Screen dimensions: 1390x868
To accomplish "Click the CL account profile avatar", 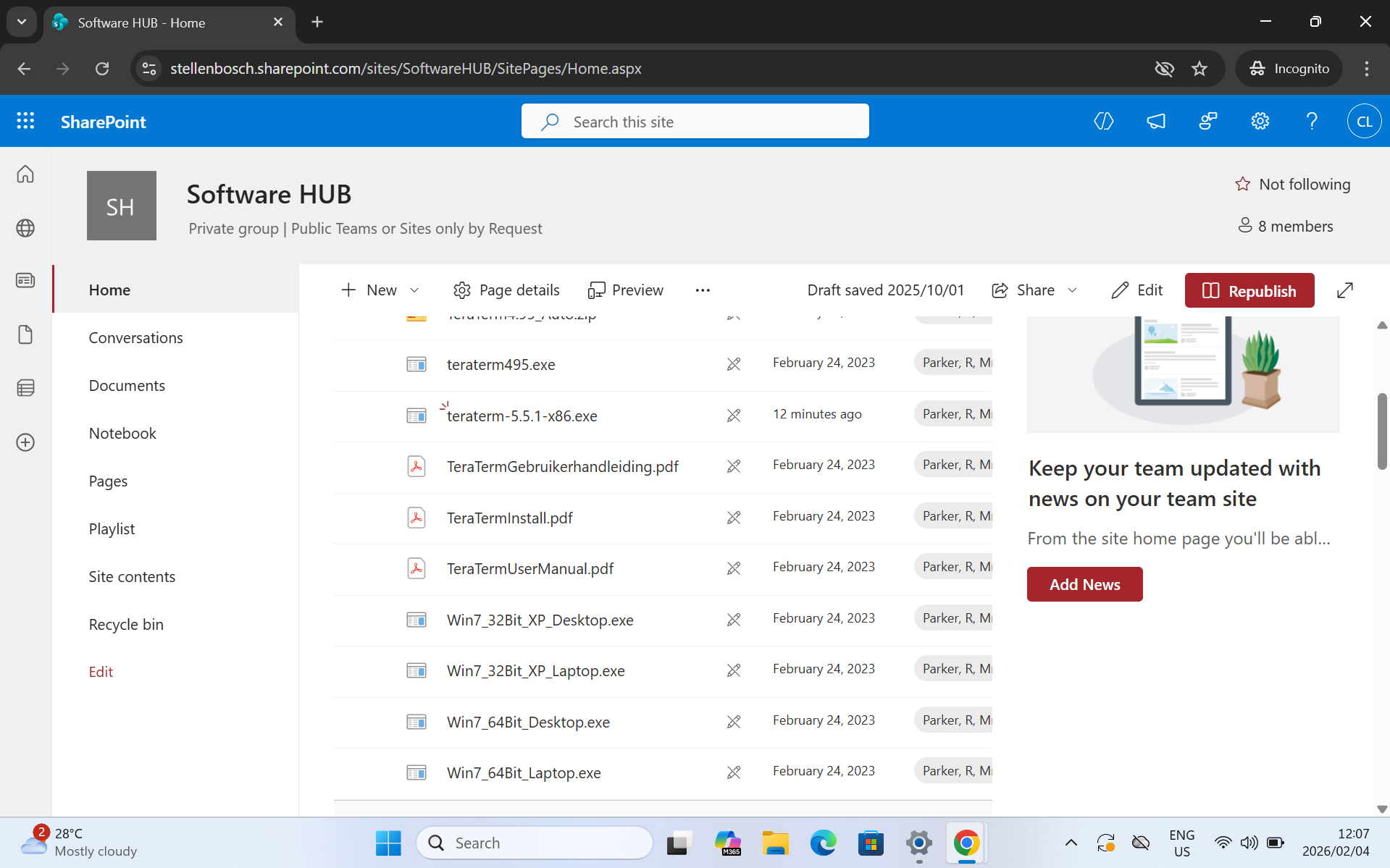I will coord(1364,121).
